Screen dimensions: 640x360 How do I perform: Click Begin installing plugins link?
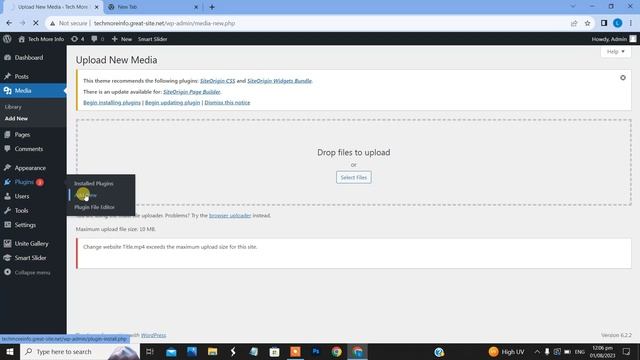112,102
